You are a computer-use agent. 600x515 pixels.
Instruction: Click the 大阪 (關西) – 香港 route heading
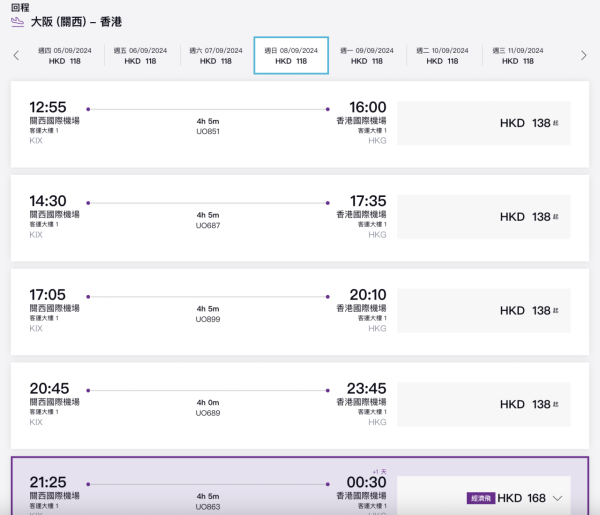[76, 22]
